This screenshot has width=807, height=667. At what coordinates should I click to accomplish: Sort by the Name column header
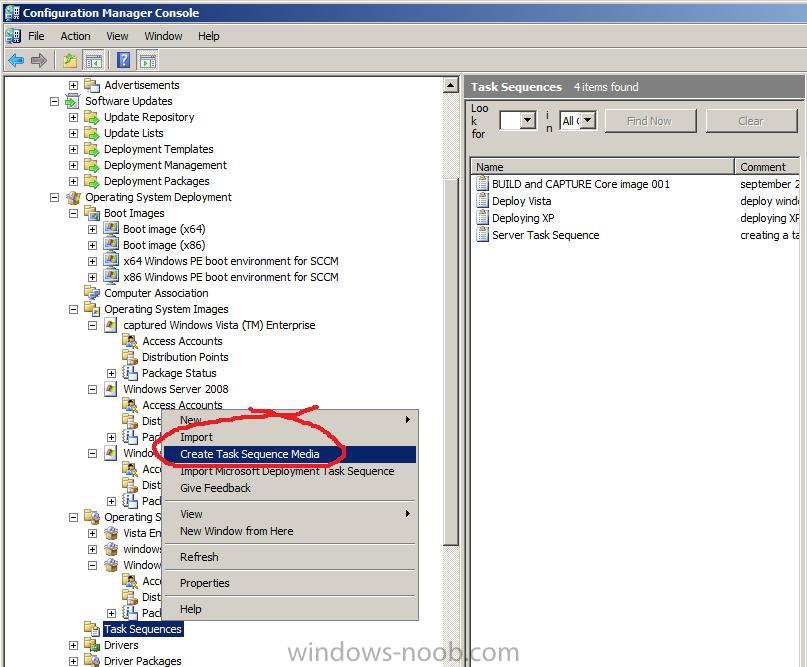603,167
